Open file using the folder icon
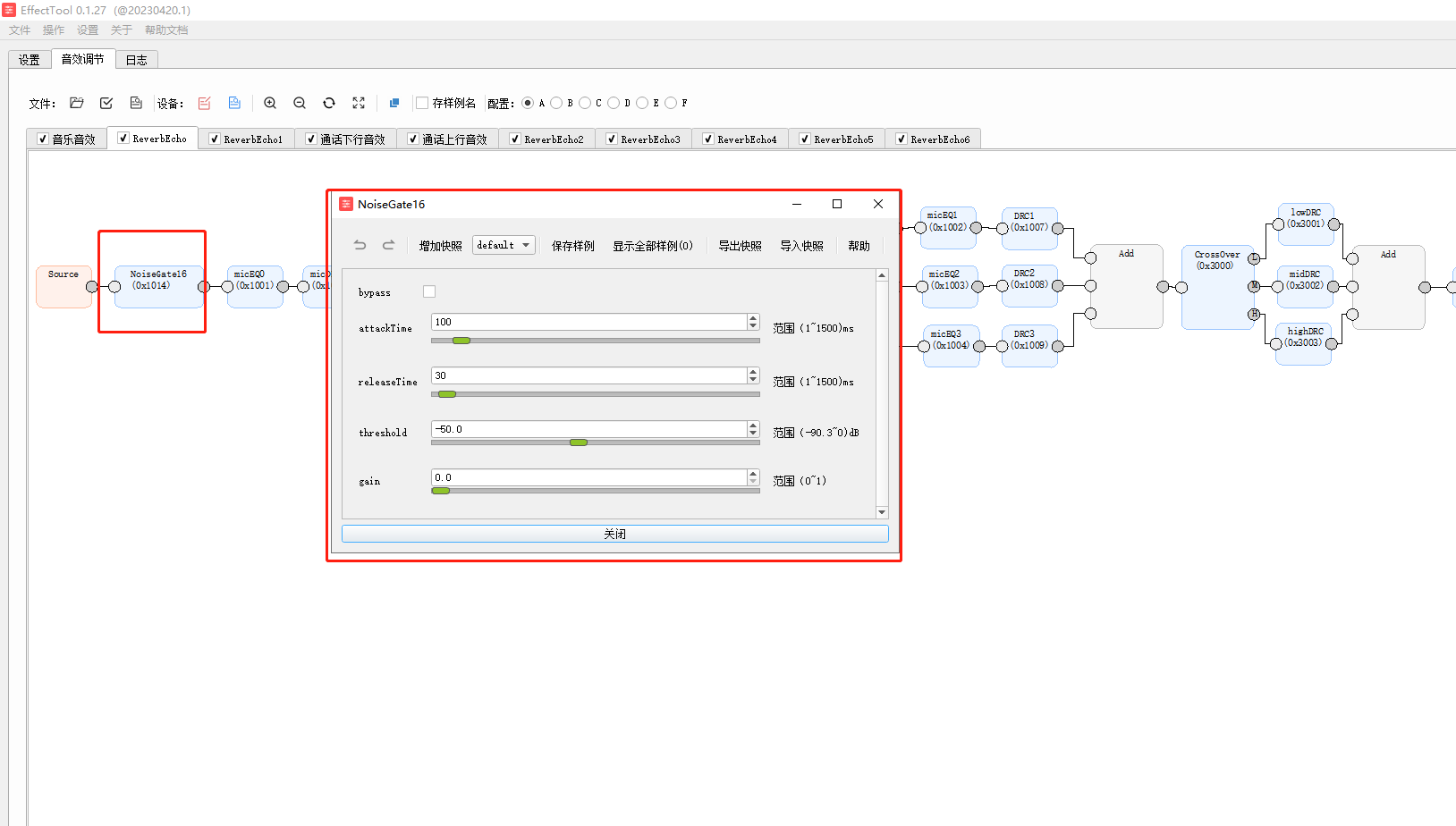This screenshot has height=826, width=1456. pos(77,103)
